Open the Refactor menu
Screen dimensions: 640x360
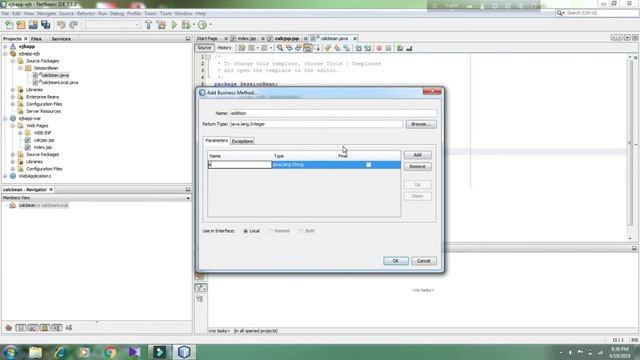pyautogui.click(x=86, y=13)
